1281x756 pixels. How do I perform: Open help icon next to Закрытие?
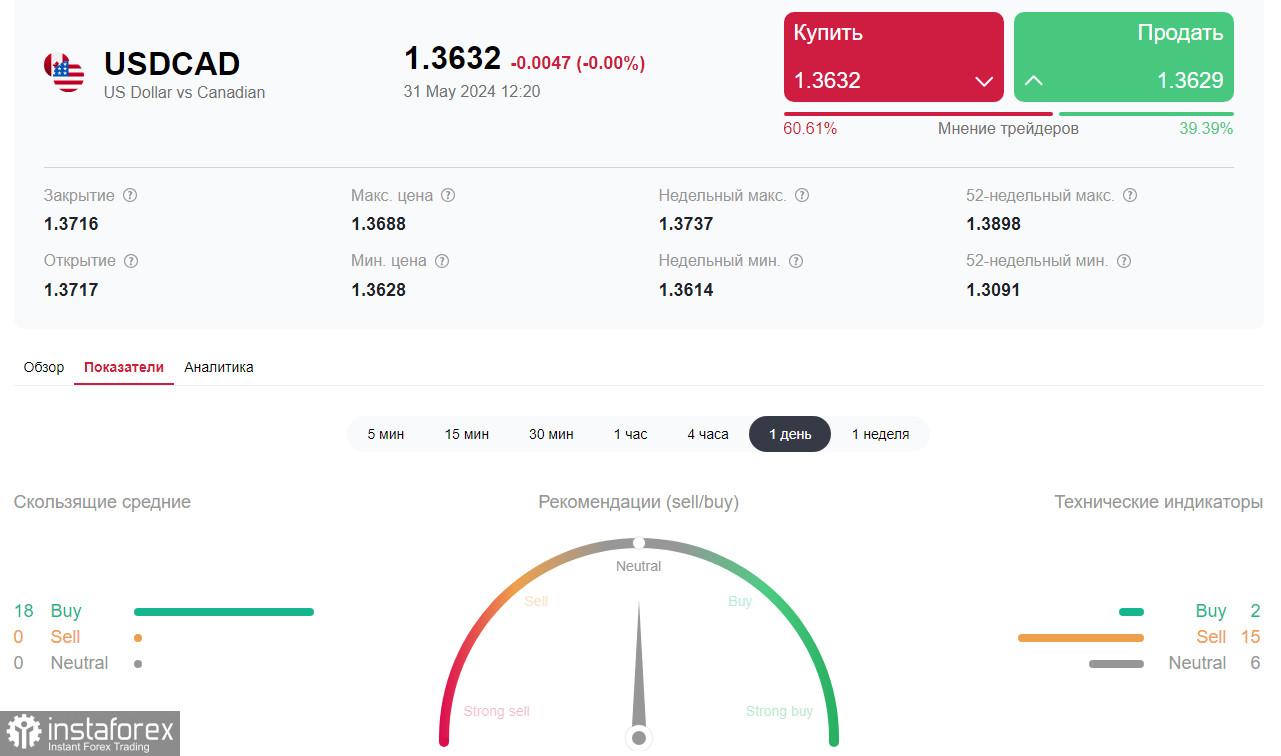point(130,196)
